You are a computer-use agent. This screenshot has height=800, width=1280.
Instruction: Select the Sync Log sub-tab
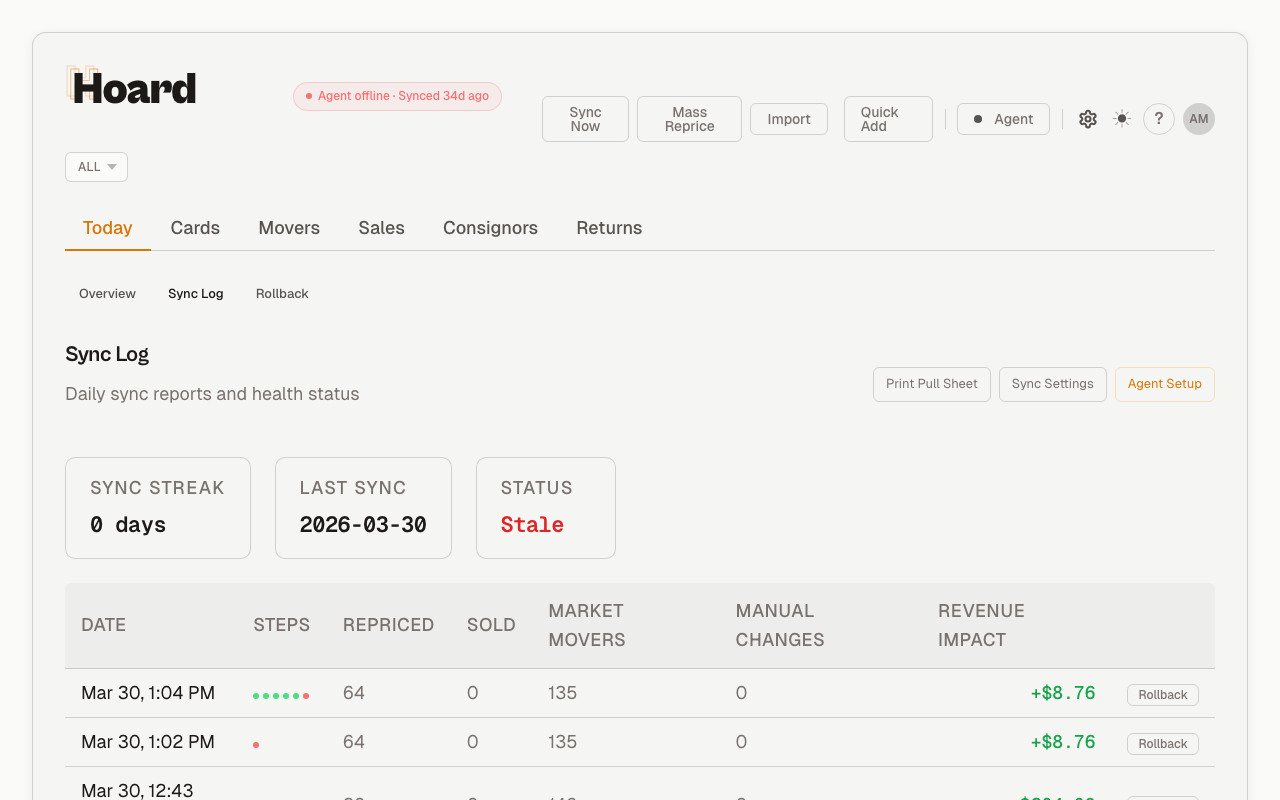point(196,294)
